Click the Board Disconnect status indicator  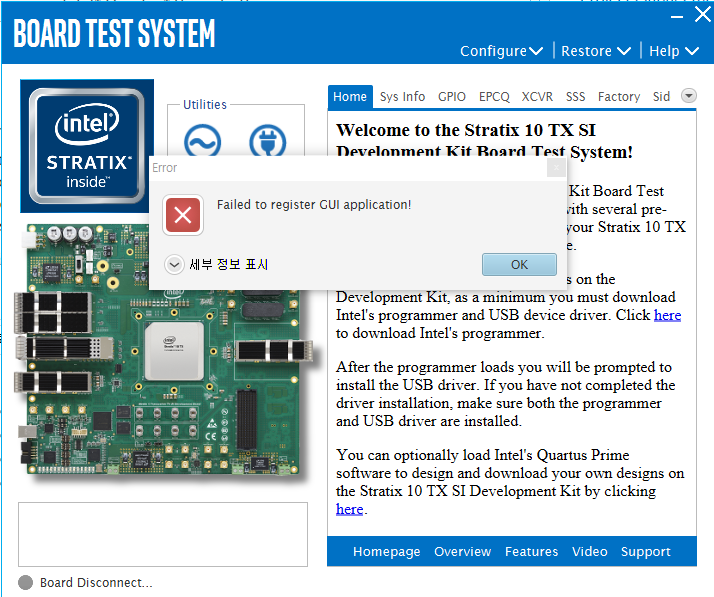(26, 582)
